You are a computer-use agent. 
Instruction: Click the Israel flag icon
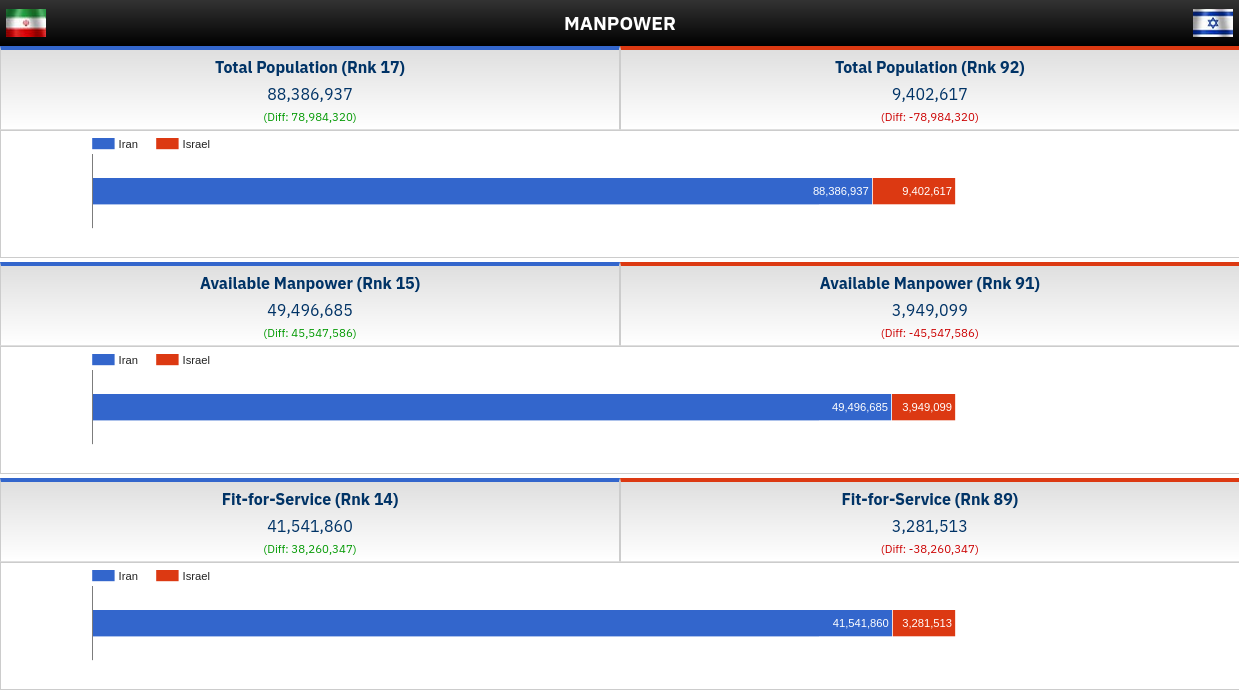[1213, 23]
